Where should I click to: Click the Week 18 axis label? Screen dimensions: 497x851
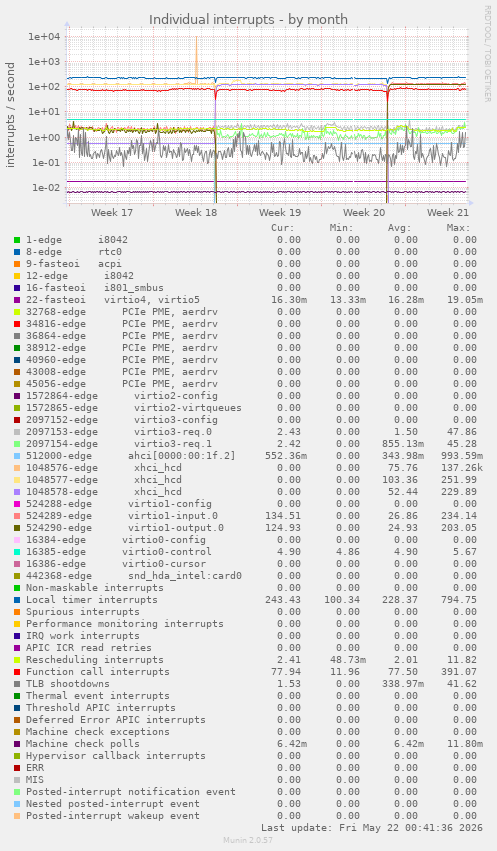[196, 212]
